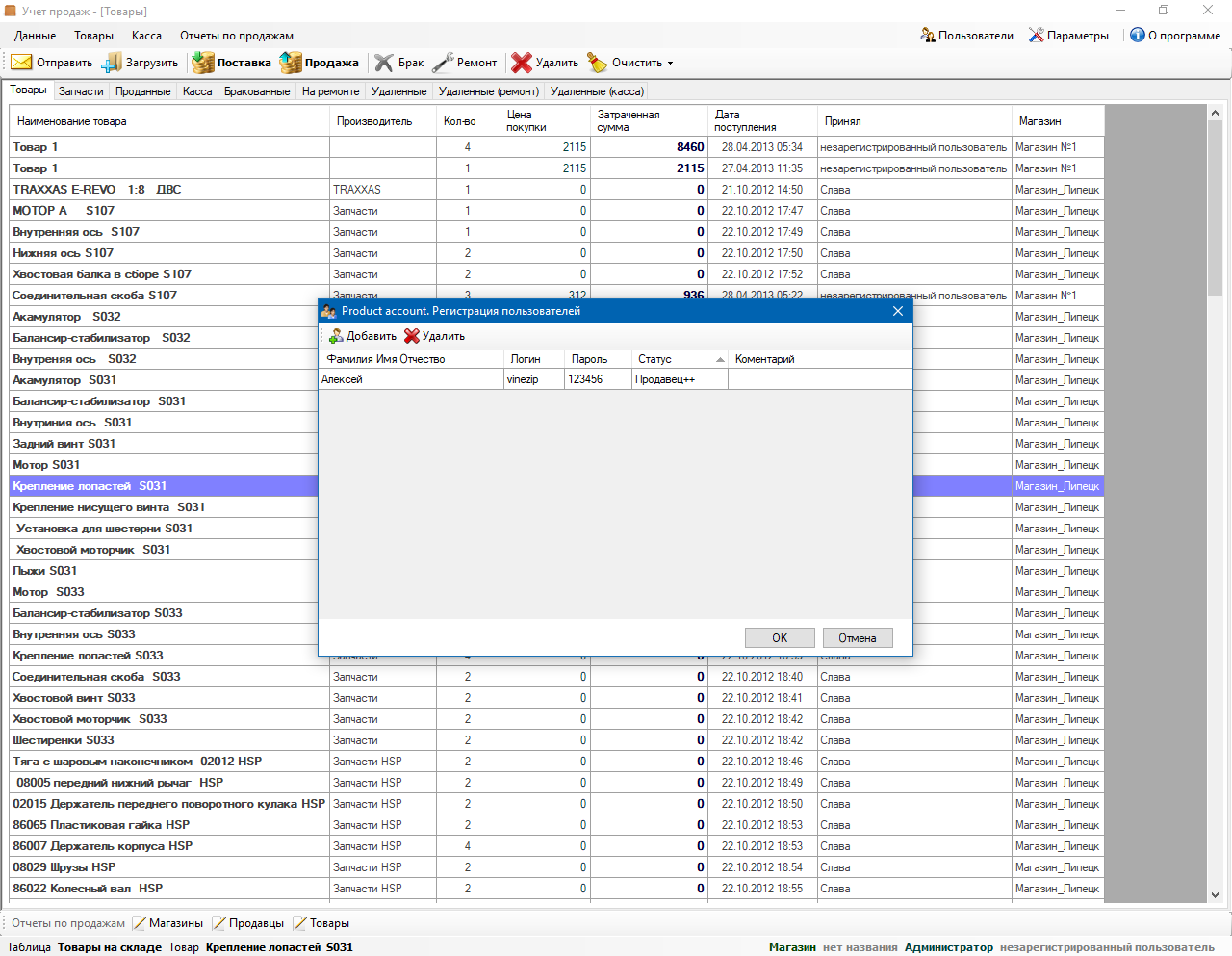Image resolution: width=1232 pixels, height=956 pixels.
Task: Open the Касса menu in the menu bar
Action: click(146, 36)
